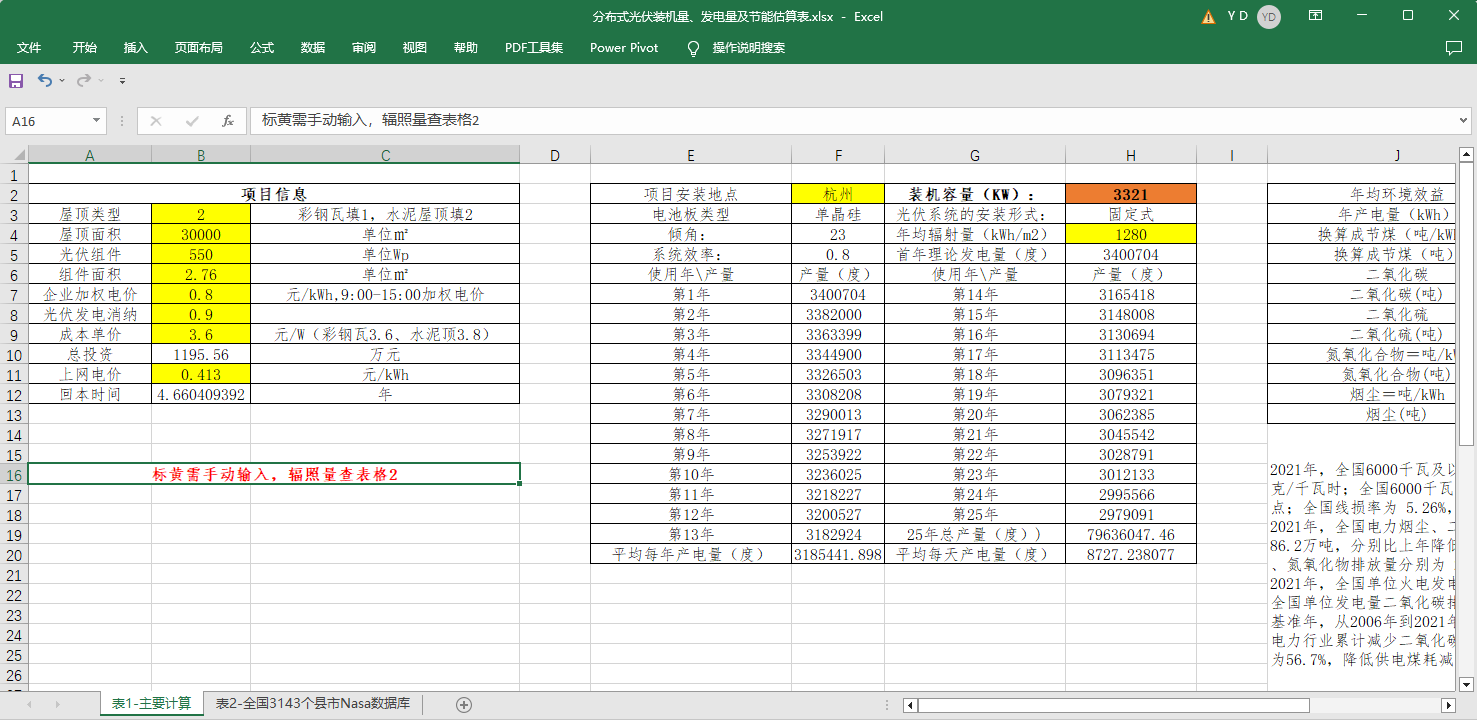Click the Undo arrow icon
This screenshot has width=1477, height=720.
point(44,80)
